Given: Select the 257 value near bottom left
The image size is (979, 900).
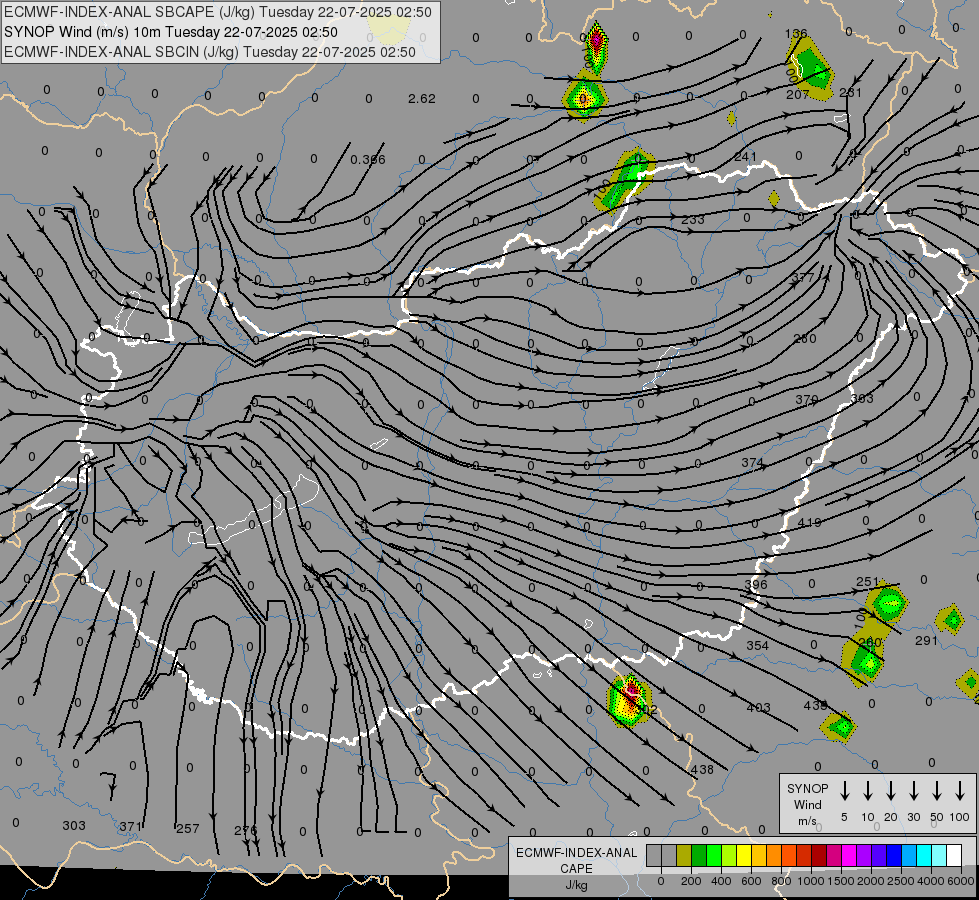Looking at the screenshot, I should [x=187, y=829].
